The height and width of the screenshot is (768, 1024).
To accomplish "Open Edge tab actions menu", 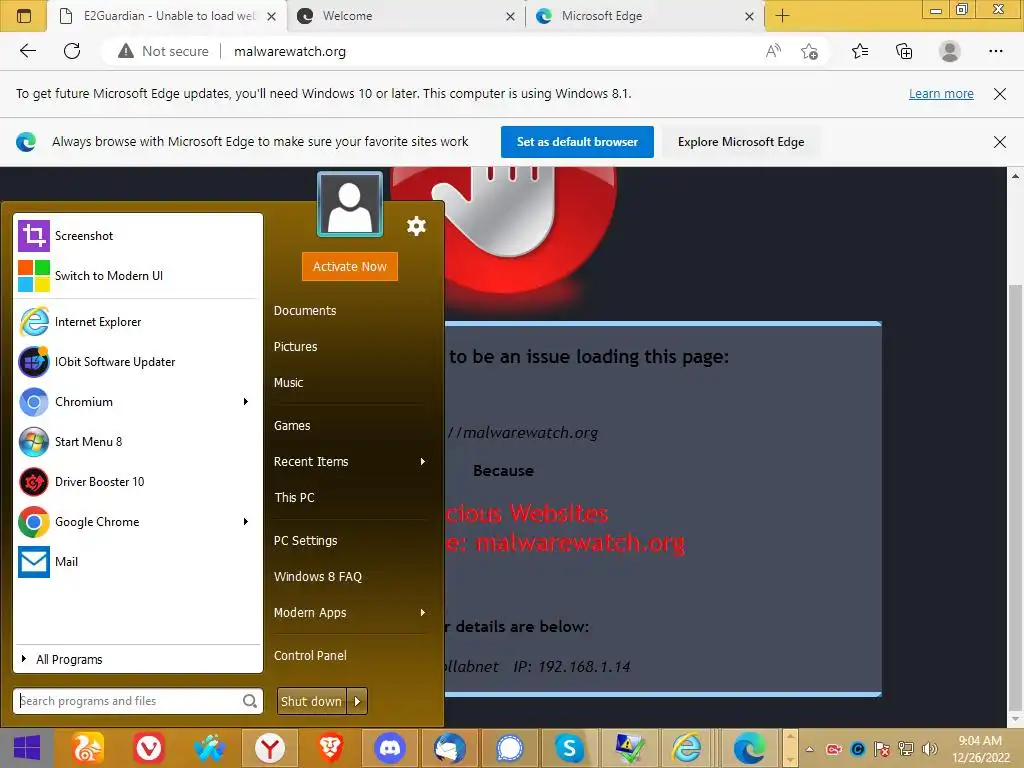I will [x=24, y=16].
